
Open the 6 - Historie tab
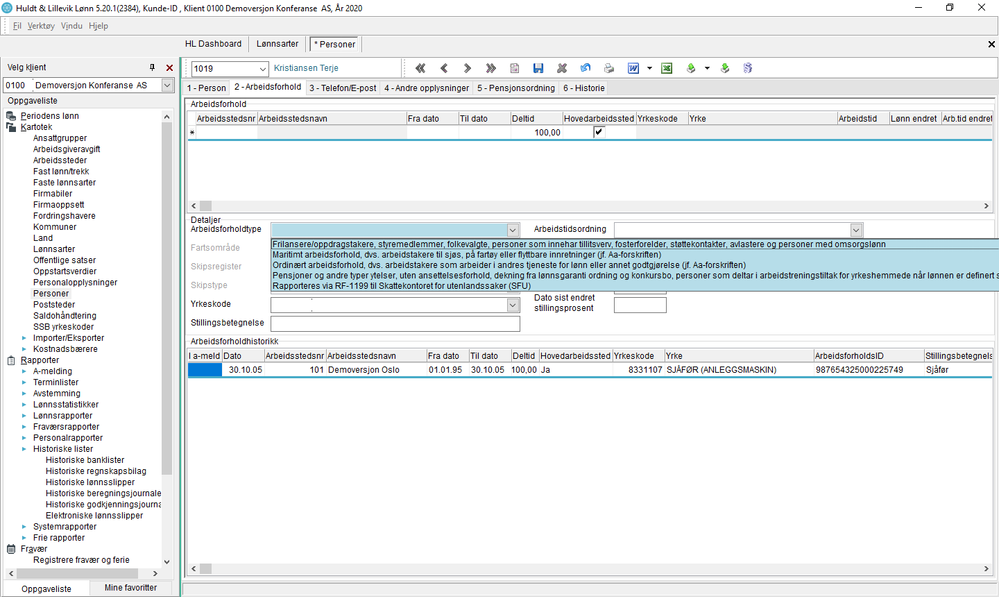point(584,88)
